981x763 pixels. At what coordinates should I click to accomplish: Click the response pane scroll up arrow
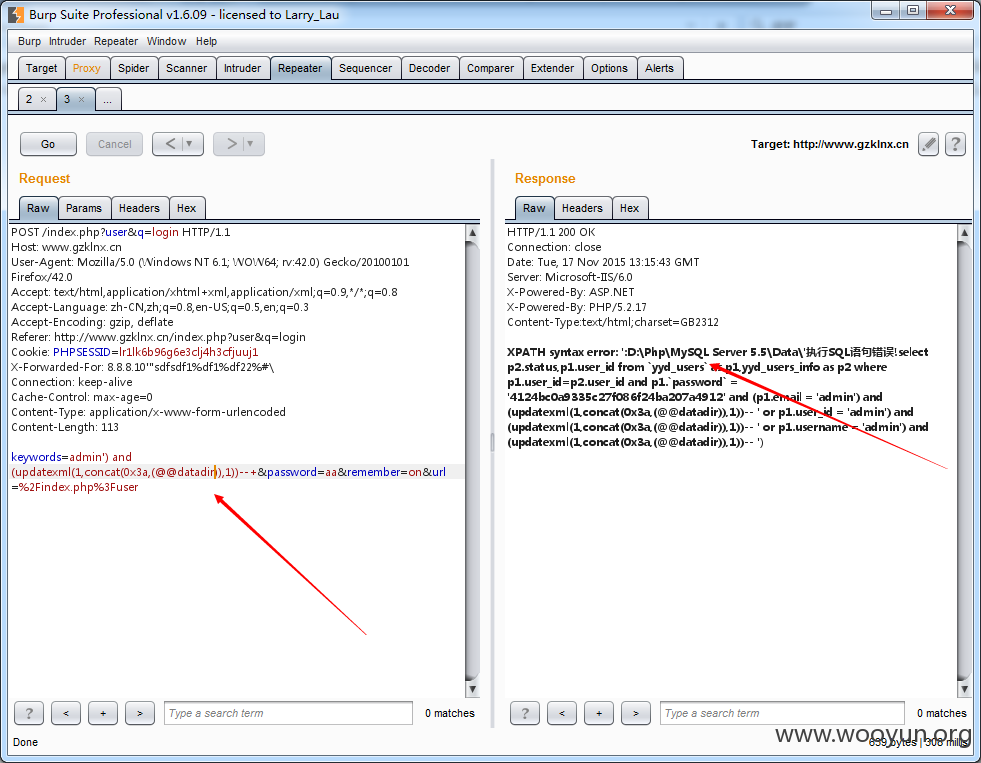tap(964, 233)
